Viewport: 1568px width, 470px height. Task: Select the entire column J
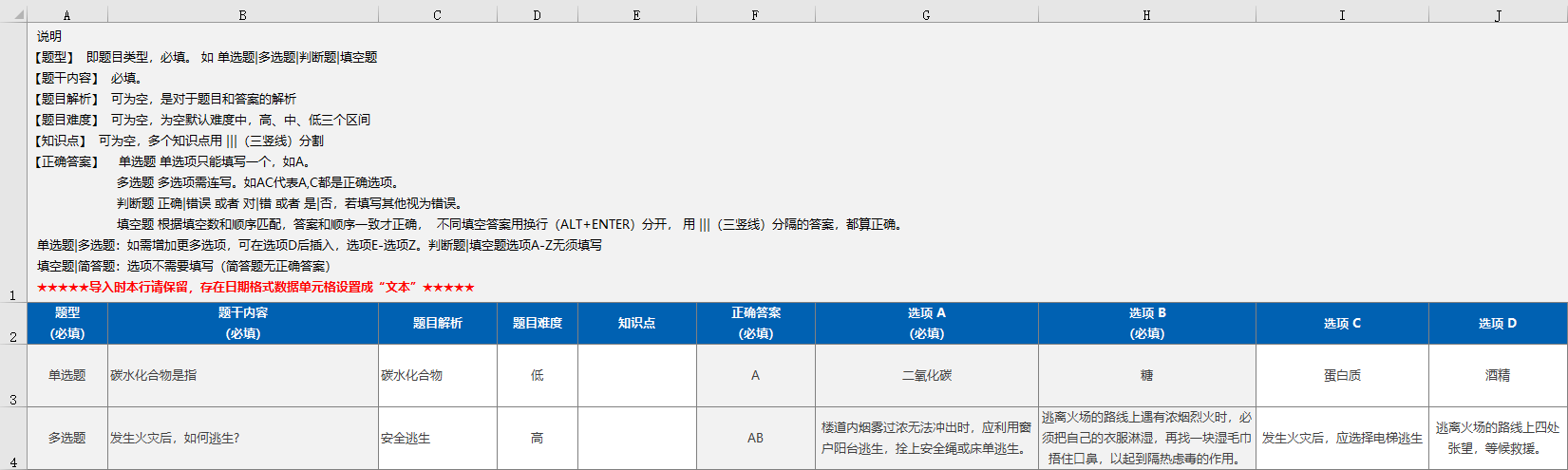click(1498, 15)
